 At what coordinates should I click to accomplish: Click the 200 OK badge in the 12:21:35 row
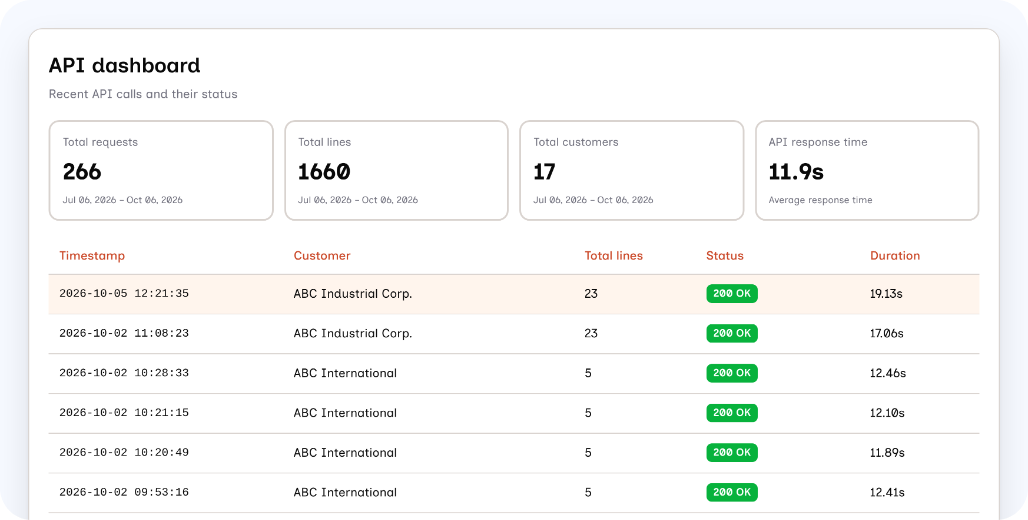pyautogui.click(x=732, y=294)
